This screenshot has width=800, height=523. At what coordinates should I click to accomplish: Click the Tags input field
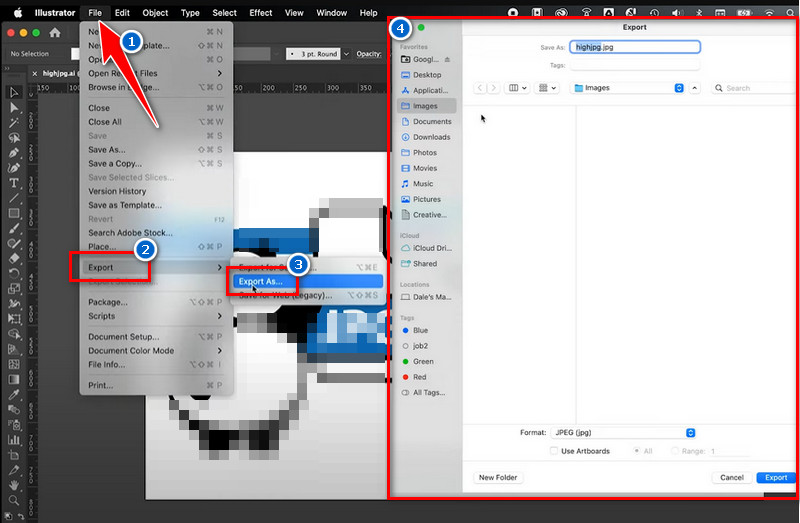635,65
